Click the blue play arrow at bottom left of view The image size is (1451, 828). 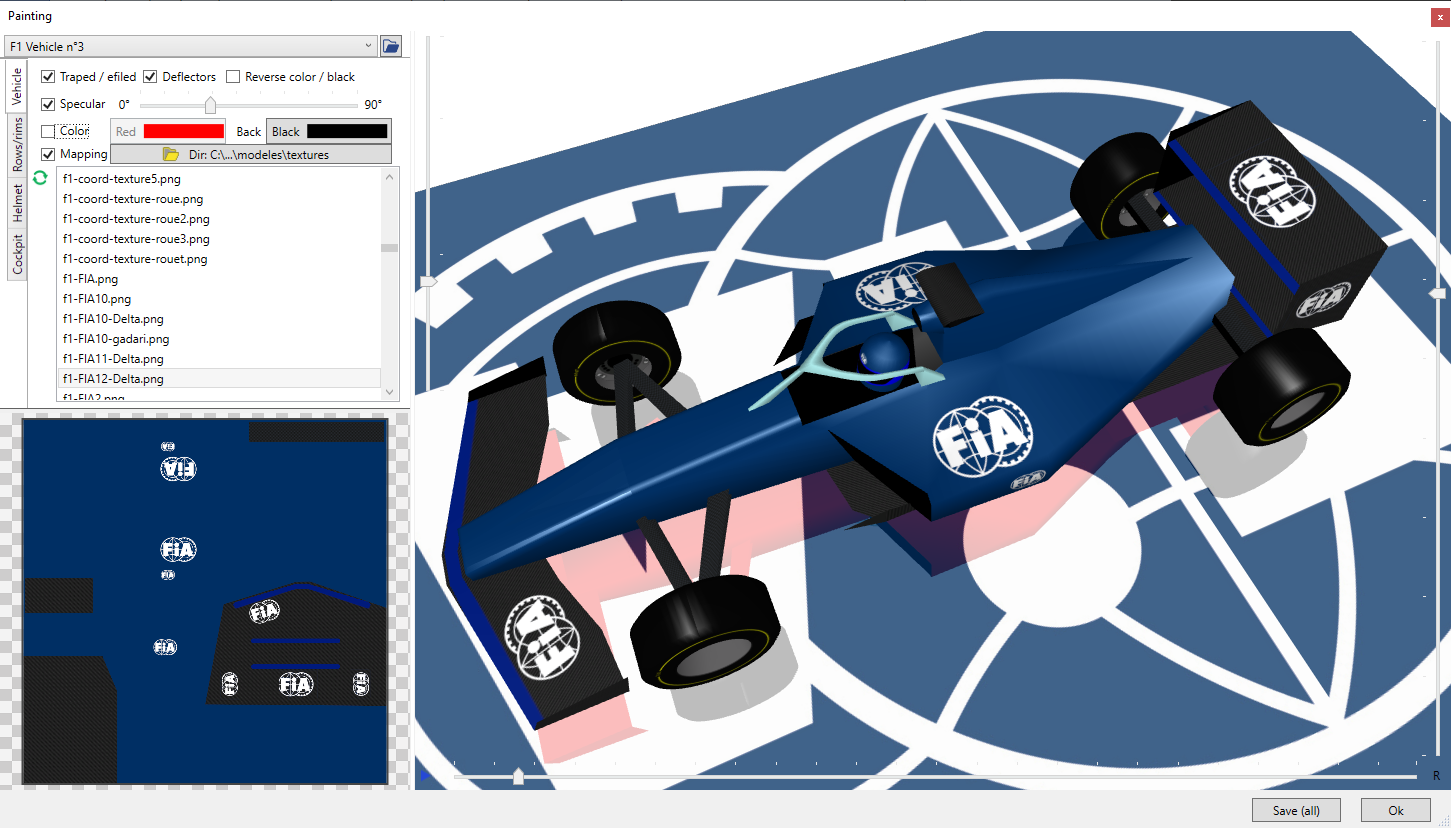coord(426,775)
